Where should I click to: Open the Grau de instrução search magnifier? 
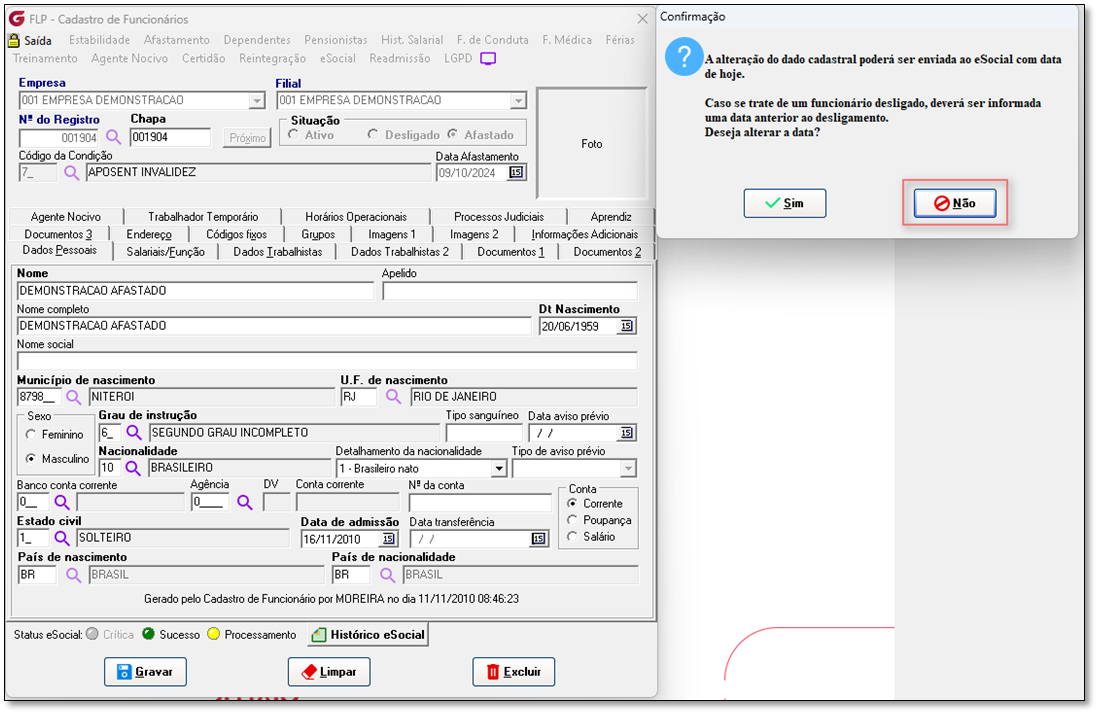click(134, 433)
